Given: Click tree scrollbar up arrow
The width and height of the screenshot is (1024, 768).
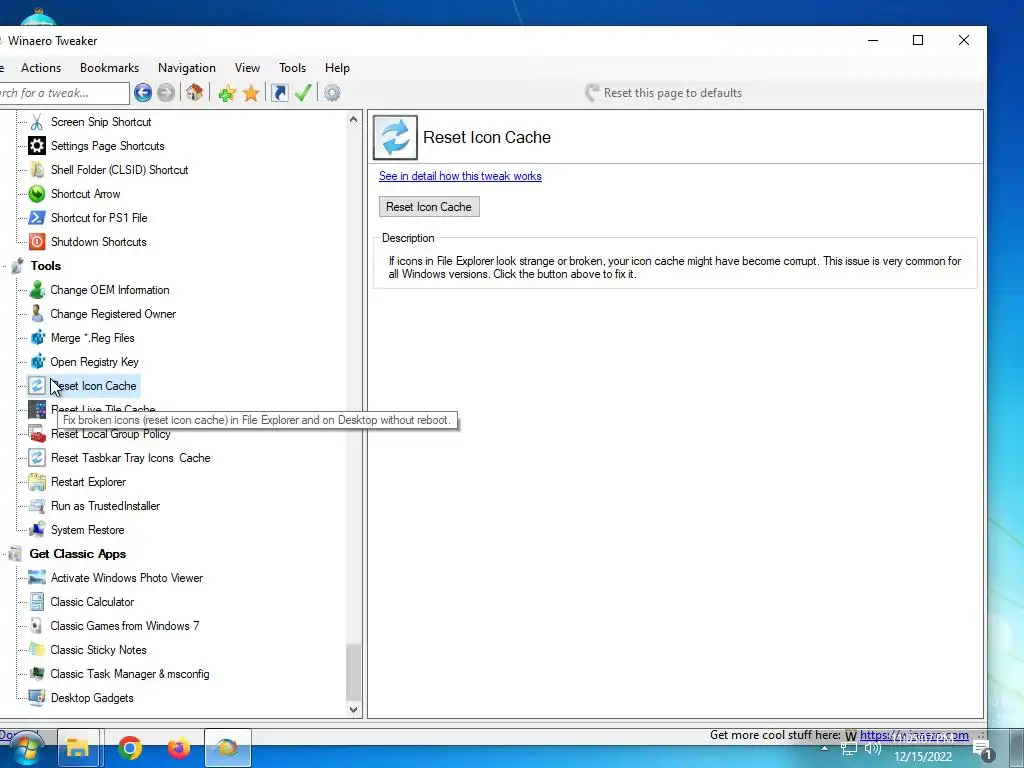Looking at the screenshot, I should pyautogui.click(x=353, y=120).
